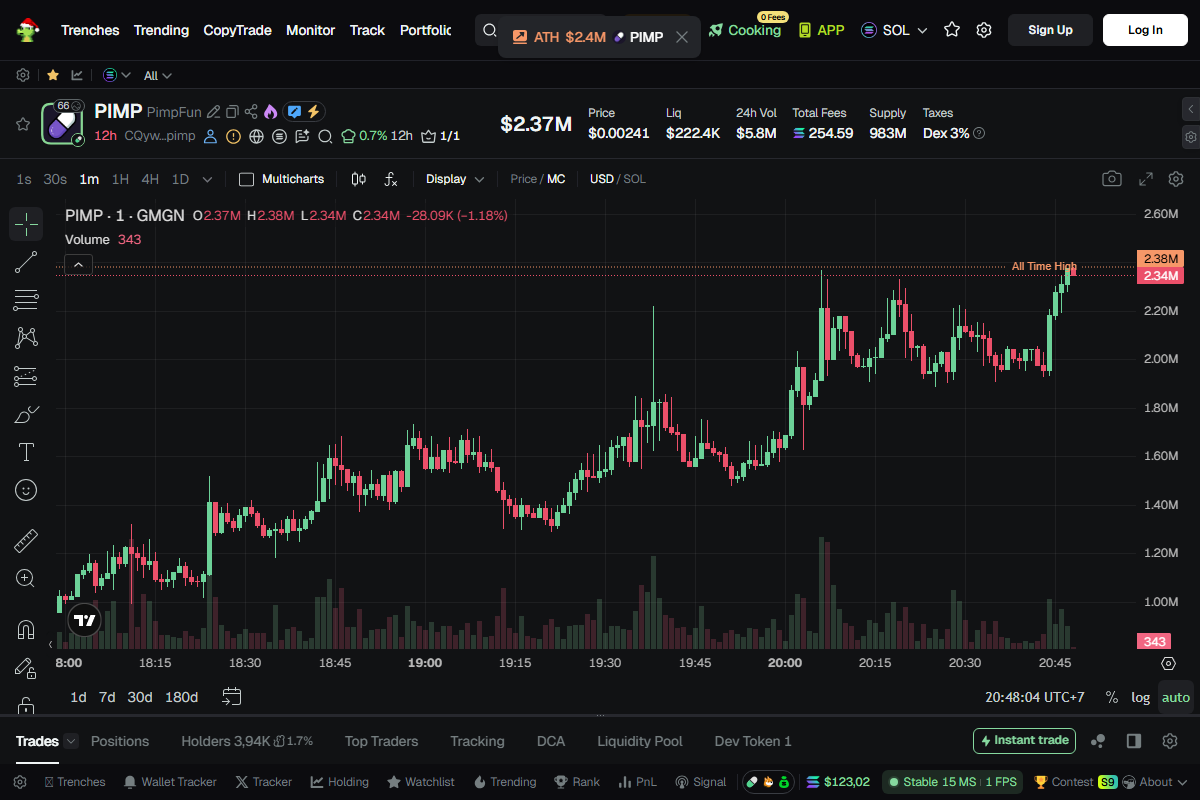The width and height of the screenshot is (1200, 800).
Task: Click the magnifier icon in token info row
Action: [325, 136]
